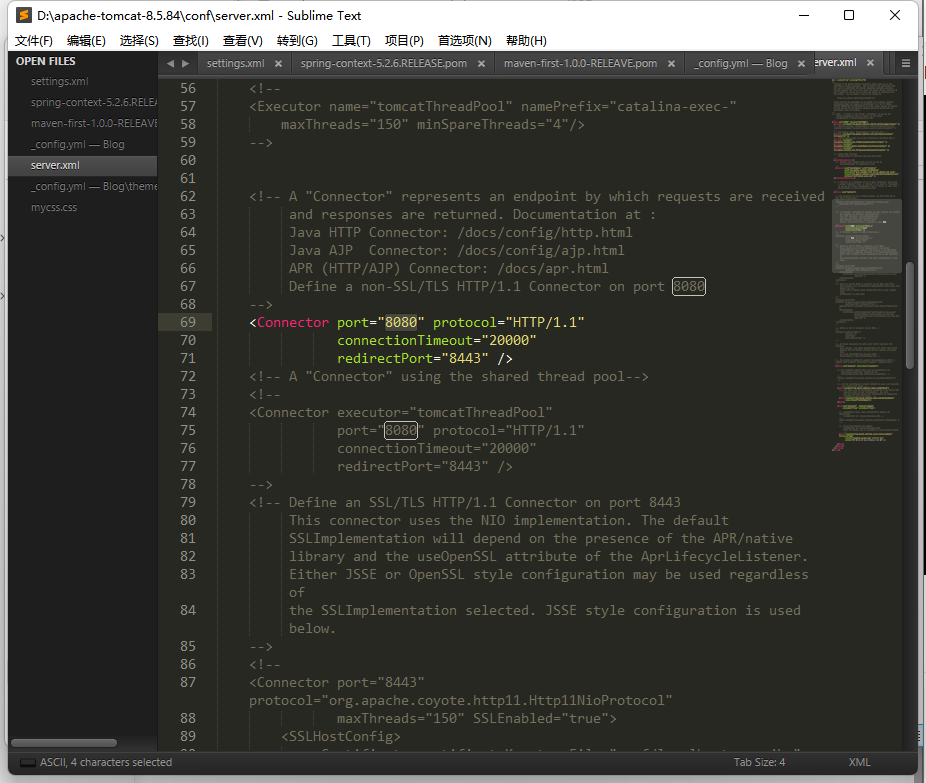Click the tab scroll right arrow
926x783 pixels.
(x=185, y=63)
